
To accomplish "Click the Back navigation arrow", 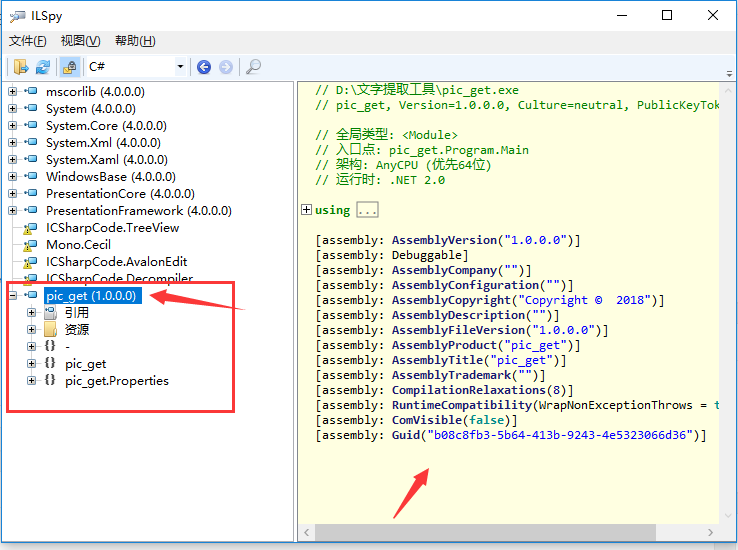I will 204,67.
